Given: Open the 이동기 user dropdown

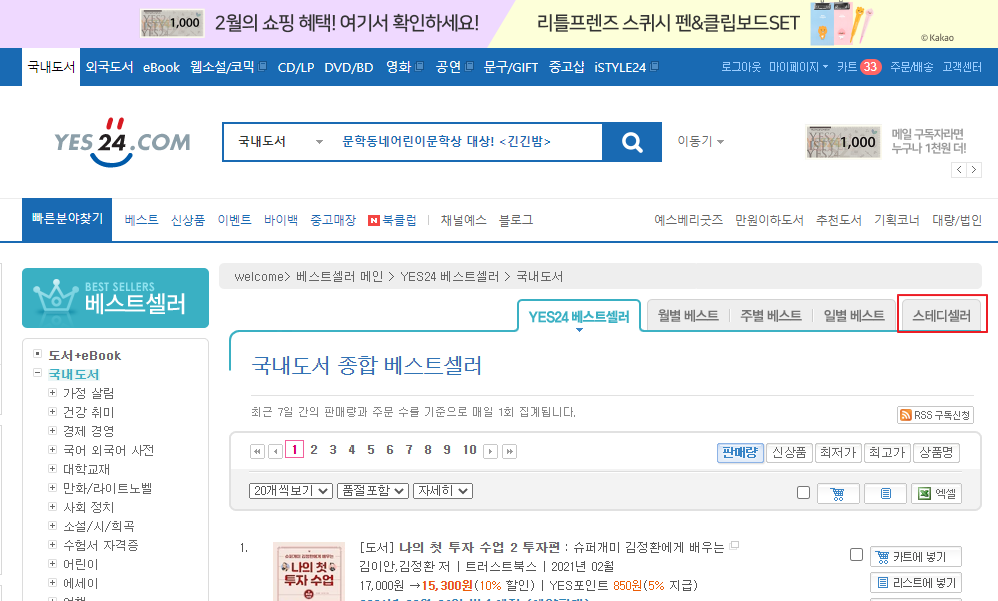Looking at the screenshot, I should coord(701,141).
